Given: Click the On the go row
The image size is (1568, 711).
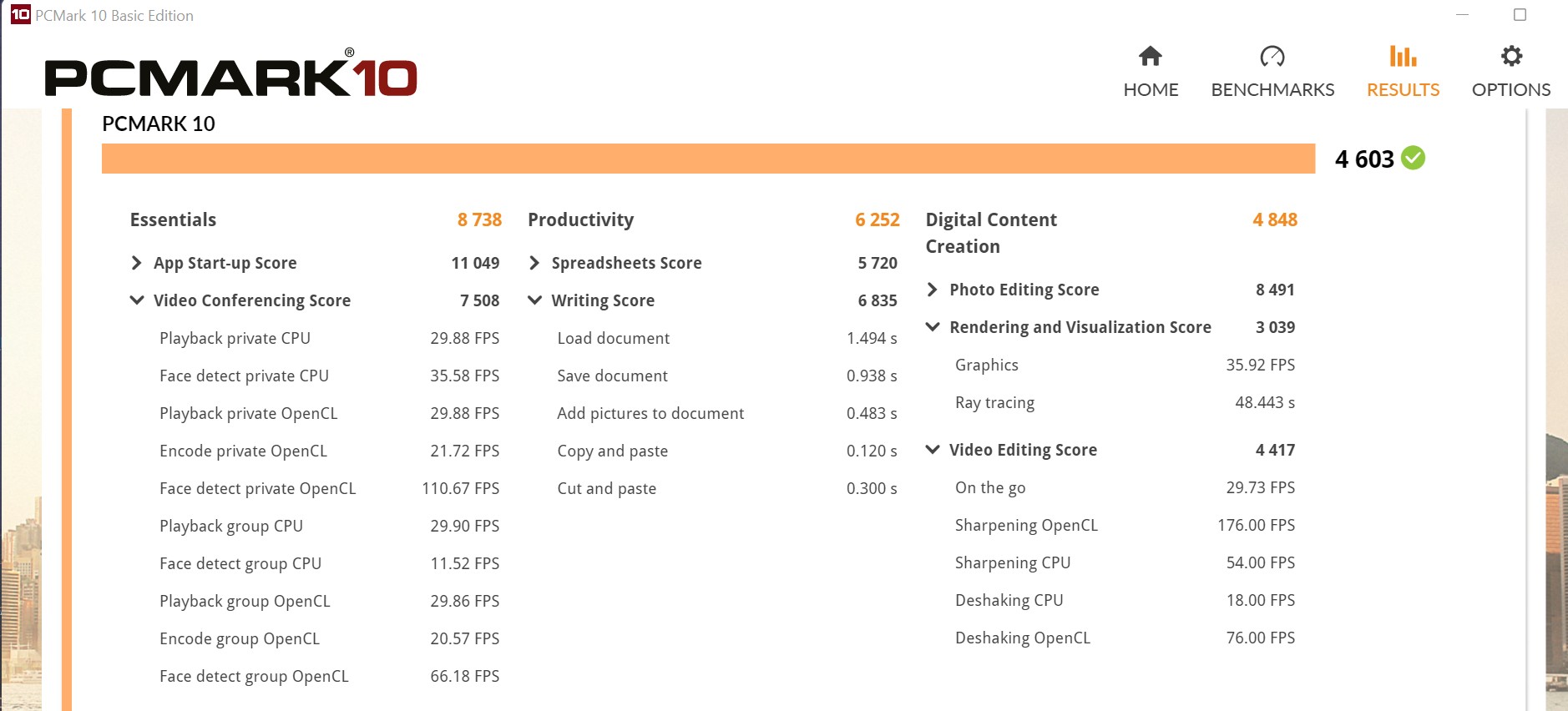Looking at the screenshot, I should tap(1125, 487).
